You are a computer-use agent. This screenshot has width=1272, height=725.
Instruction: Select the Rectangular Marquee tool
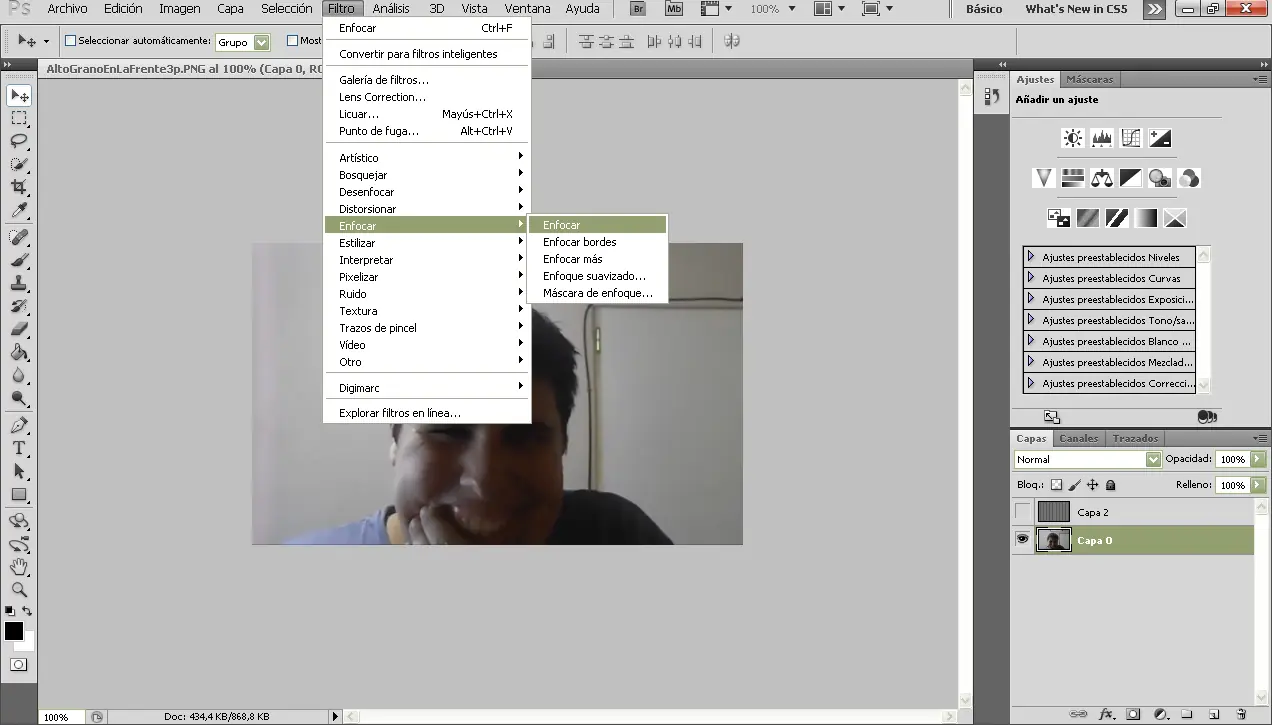[x=19, y=118]
